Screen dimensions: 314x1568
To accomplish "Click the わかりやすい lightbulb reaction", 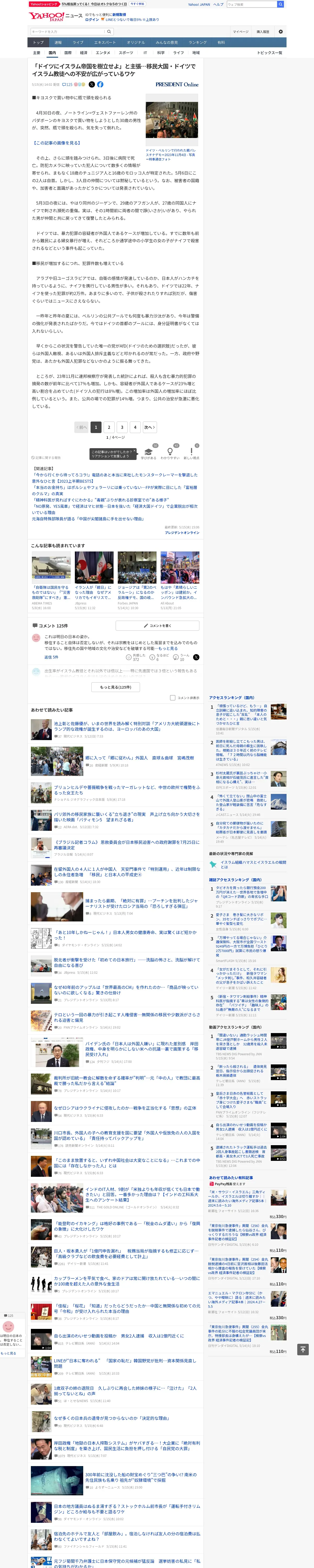I will pos(170,452).
